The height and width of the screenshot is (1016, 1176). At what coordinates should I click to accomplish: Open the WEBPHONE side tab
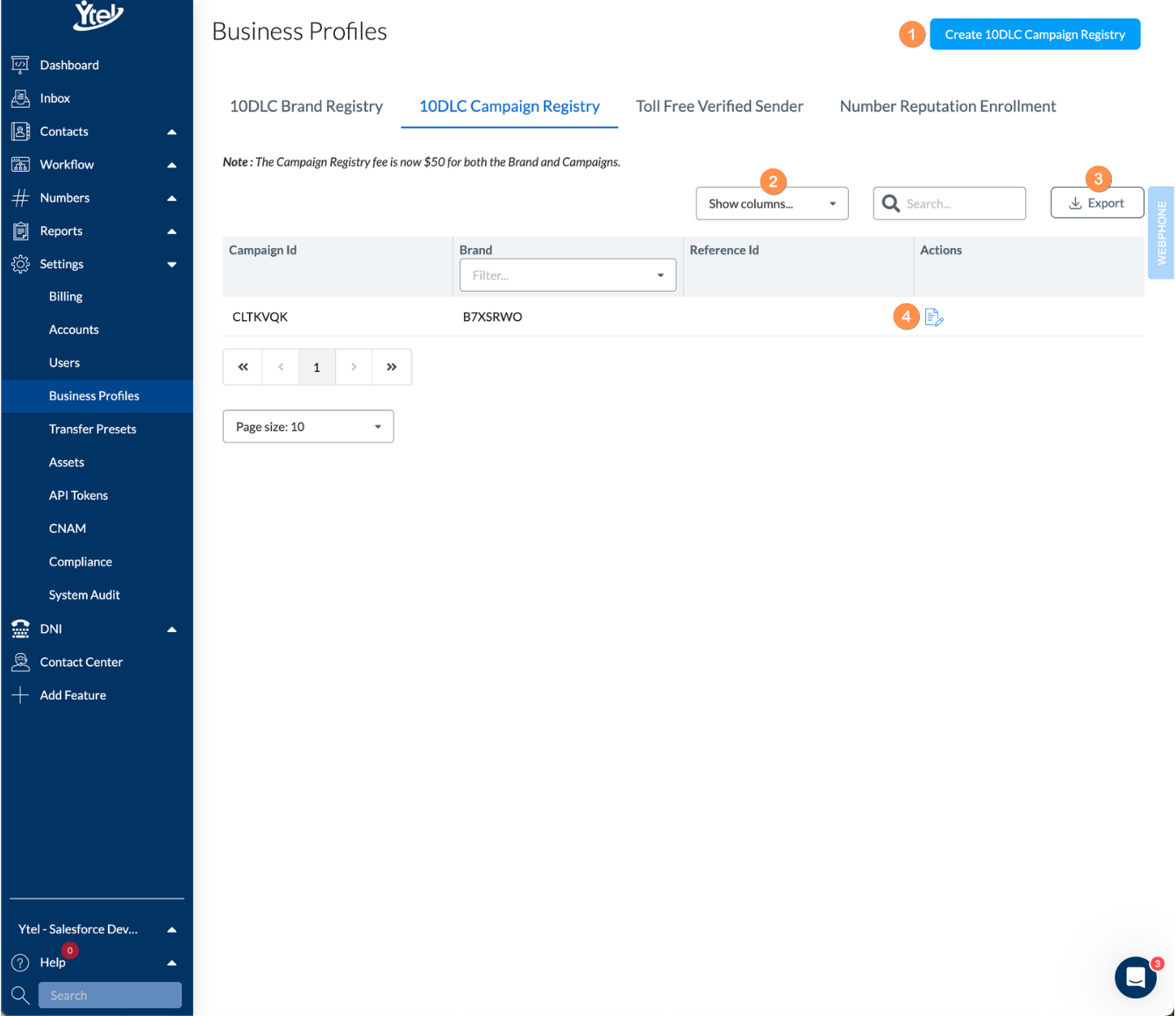(1161, 232)
